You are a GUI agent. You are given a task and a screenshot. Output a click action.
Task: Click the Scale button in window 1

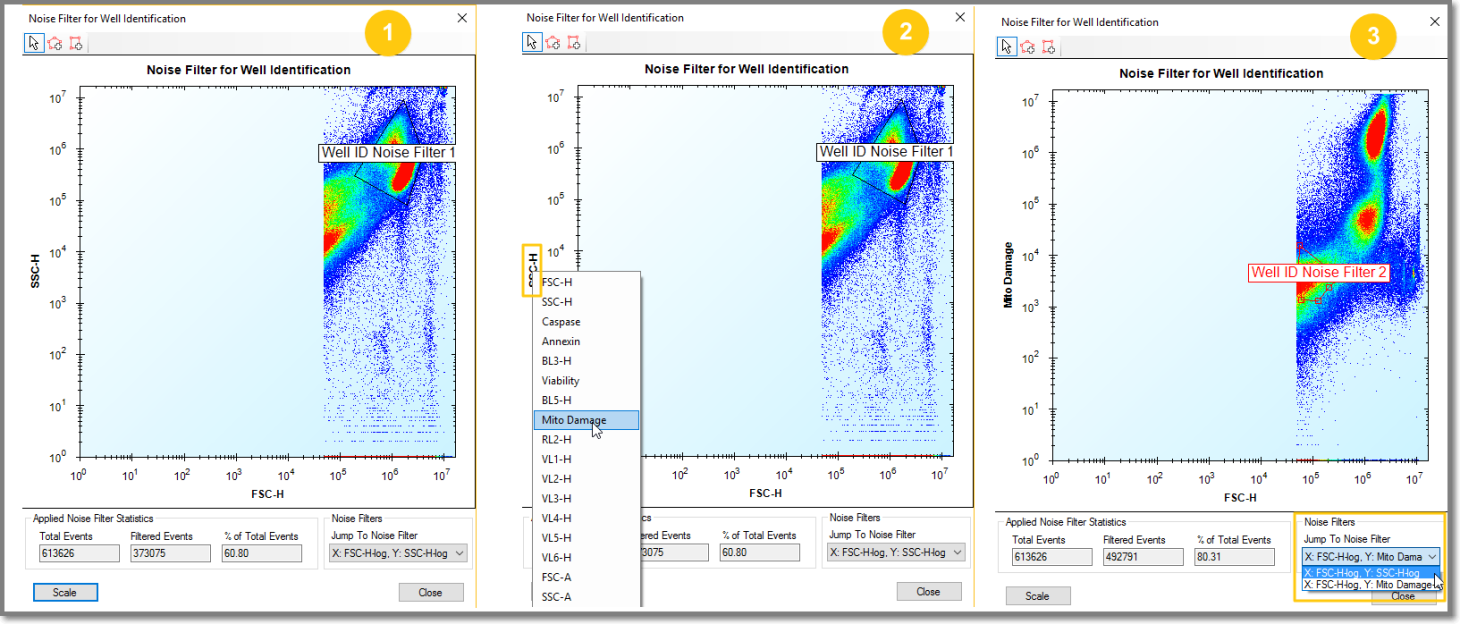click(x=65, y=592)
